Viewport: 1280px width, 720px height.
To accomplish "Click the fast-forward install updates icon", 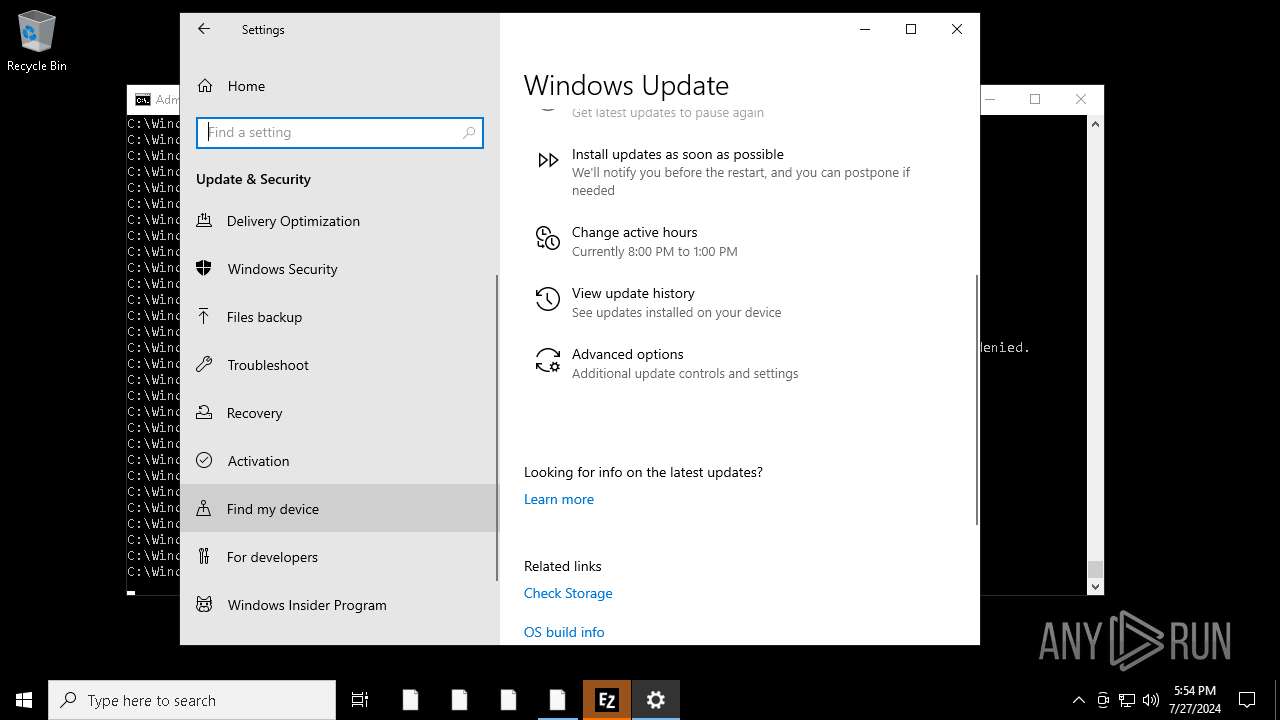I will tap(548, 160).
